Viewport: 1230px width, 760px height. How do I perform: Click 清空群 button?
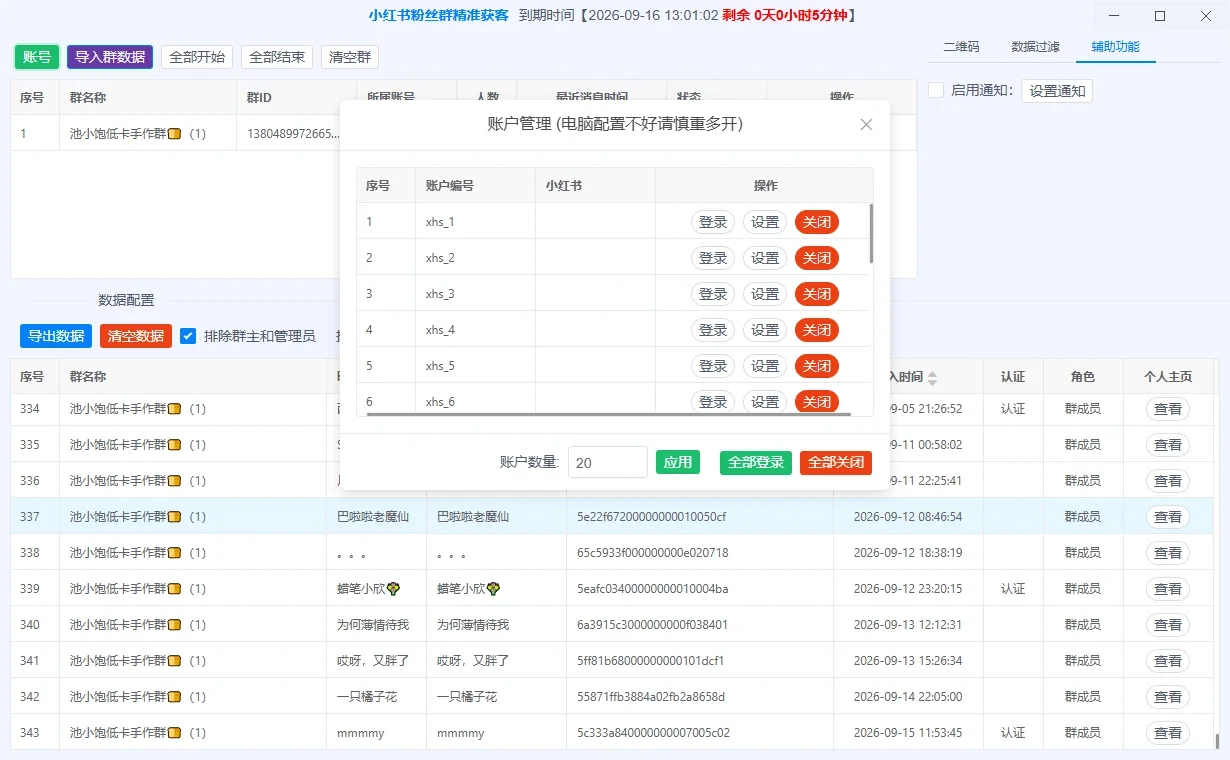(350, 57)
